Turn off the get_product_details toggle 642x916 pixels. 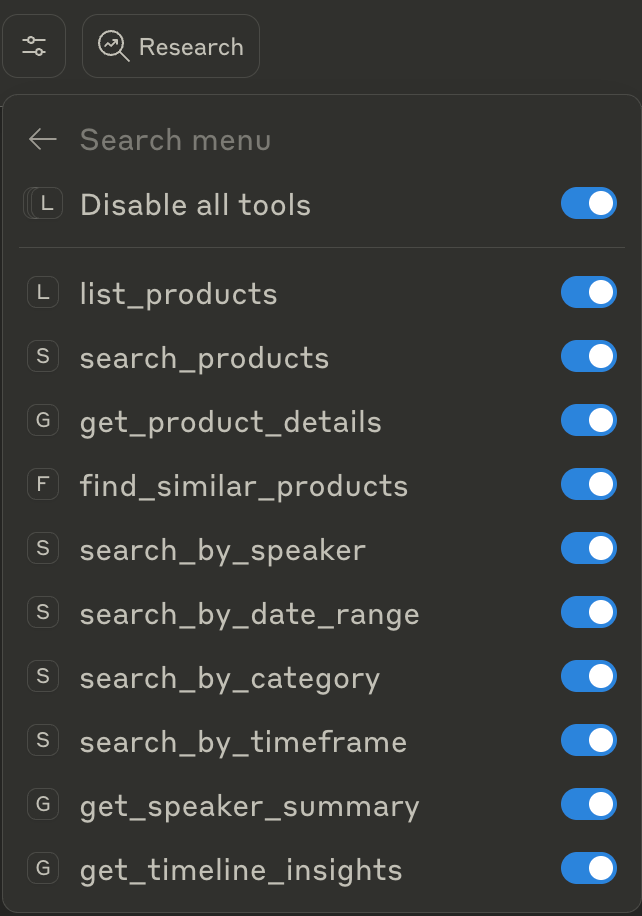[x=589, y=420]
